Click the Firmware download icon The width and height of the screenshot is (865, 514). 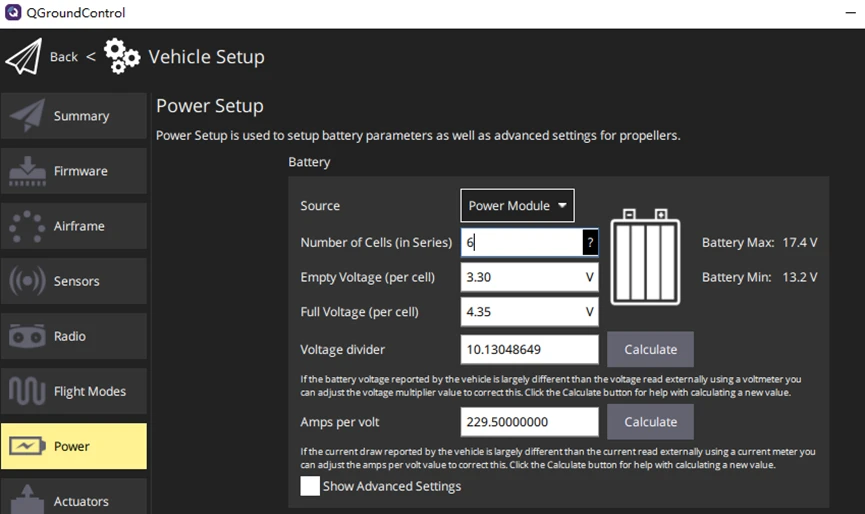click(x=27, y=171)
